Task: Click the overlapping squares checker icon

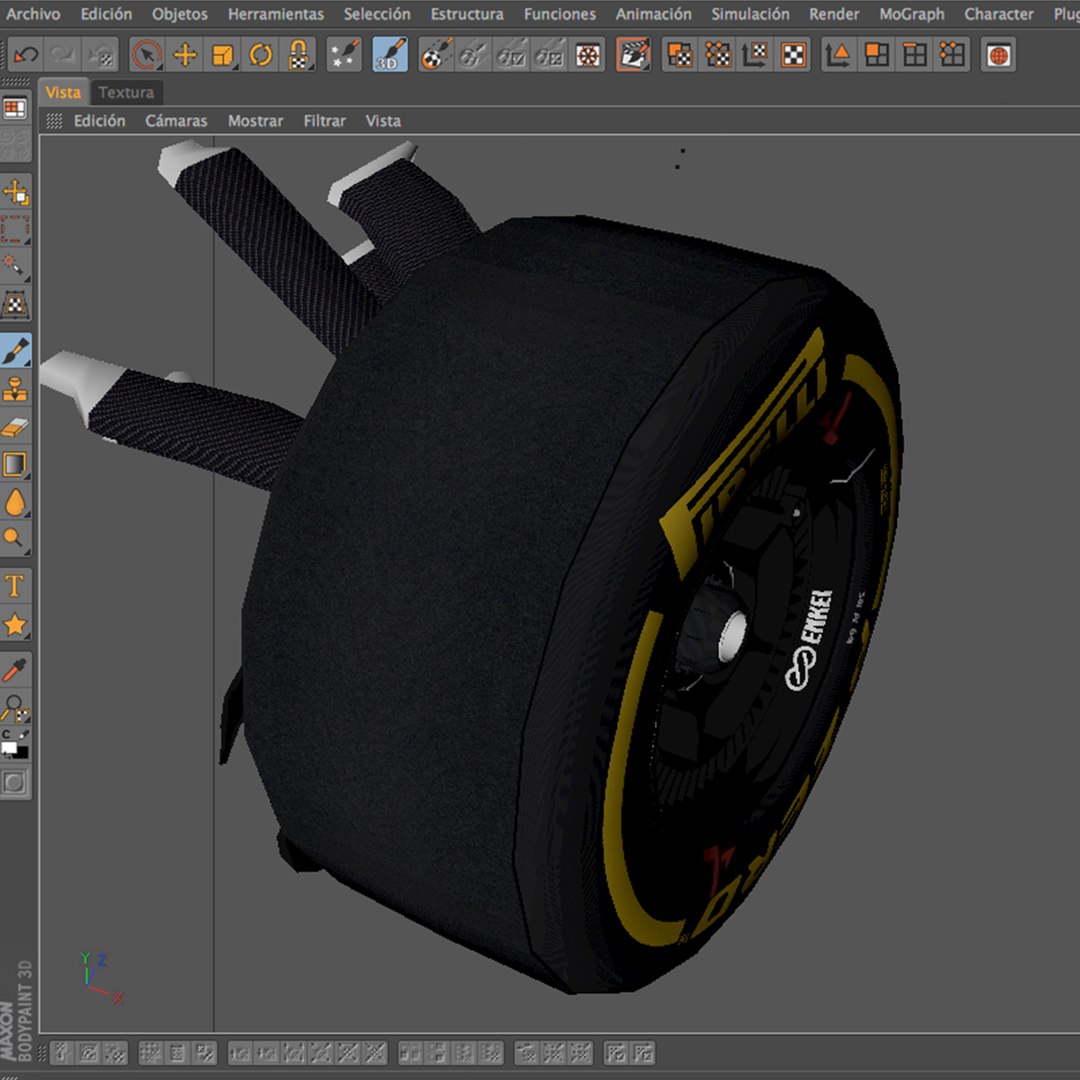Action: [x=680, y=54]
